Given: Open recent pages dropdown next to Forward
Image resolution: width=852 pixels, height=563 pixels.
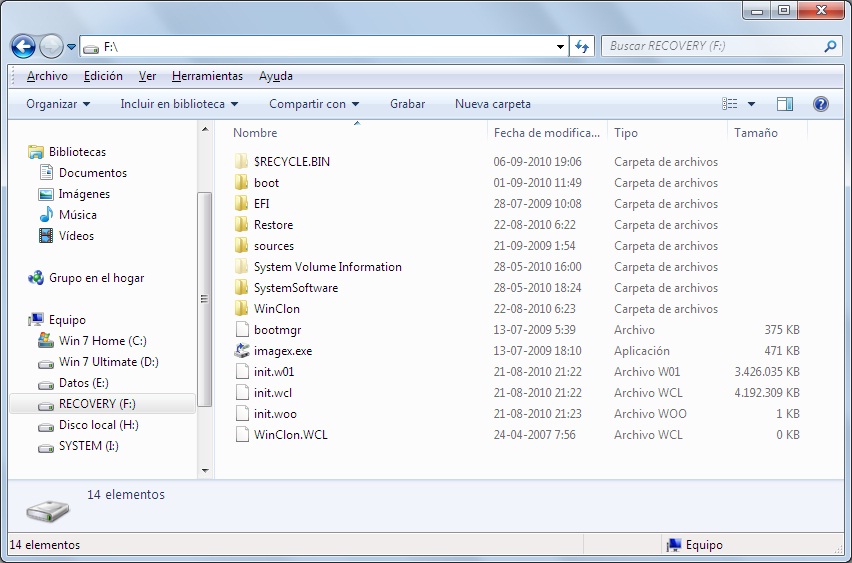Looking at the screenshot, I should point(71,47).
